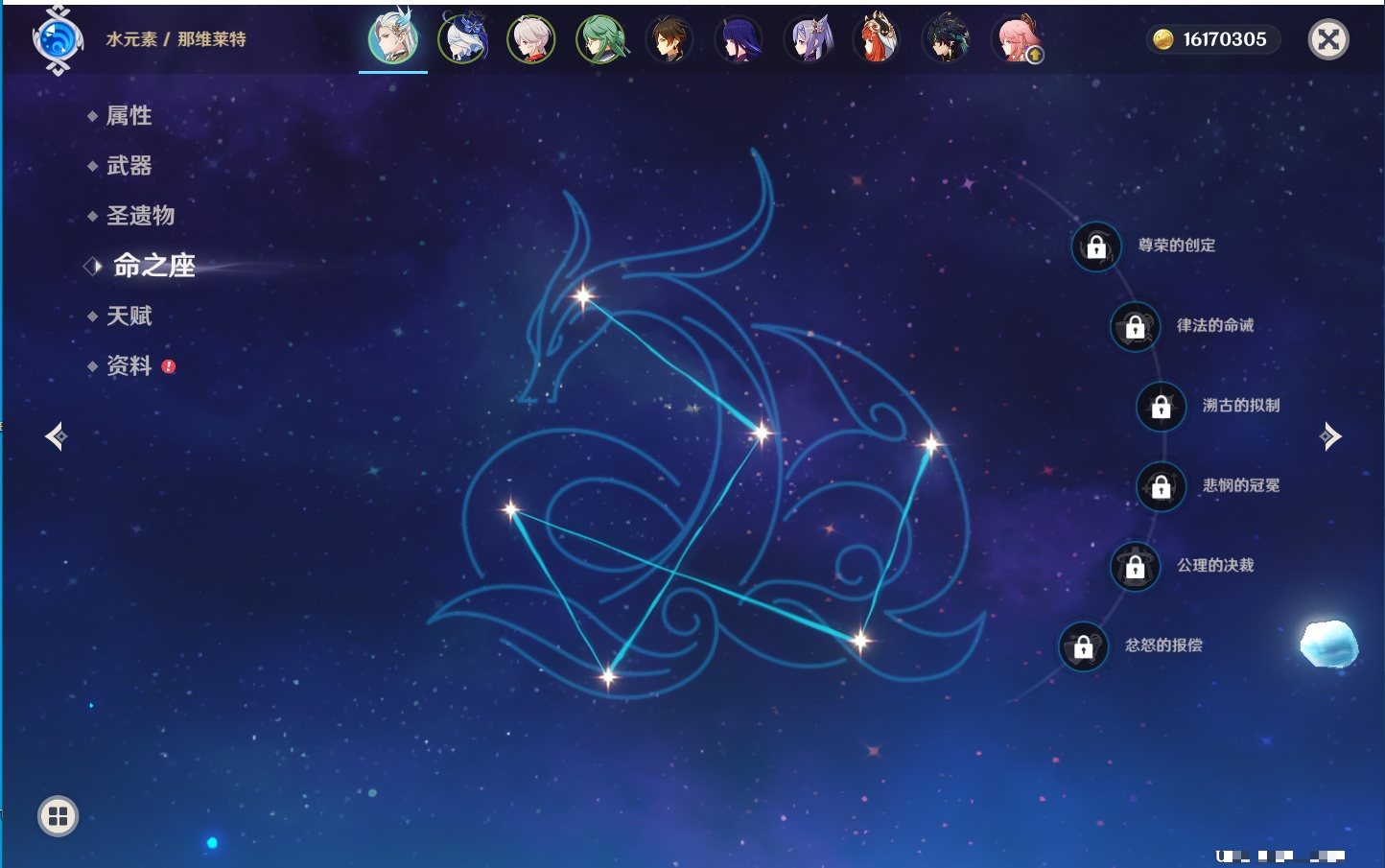Viewport: 1385px width, 868px height.
Task: Click the upgrade arrow badge on Yae Miko
Action: [1035, 56]
